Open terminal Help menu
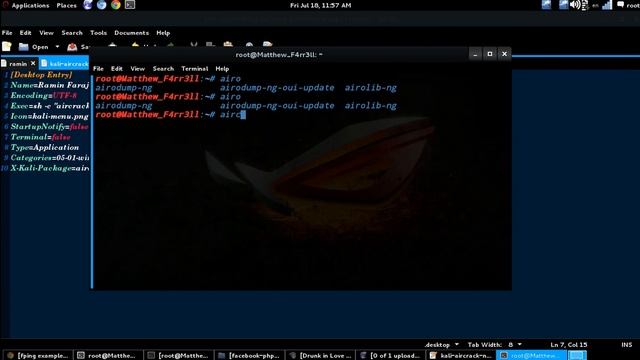The width and height of the screenshot is (640, 360). pos(222,69)
